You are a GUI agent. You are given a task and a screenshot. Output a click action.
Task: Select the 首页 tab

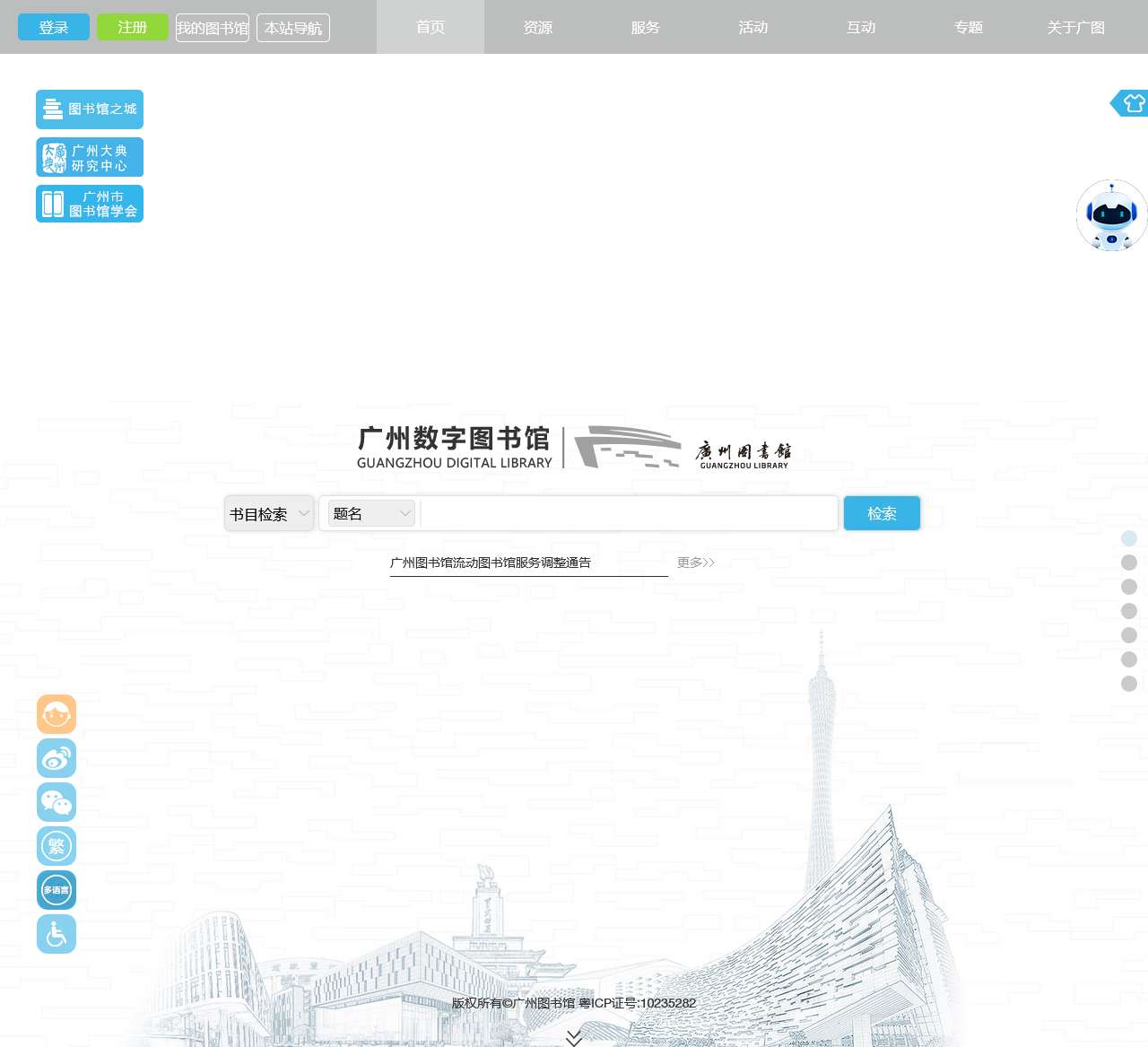tap(430, 27)
